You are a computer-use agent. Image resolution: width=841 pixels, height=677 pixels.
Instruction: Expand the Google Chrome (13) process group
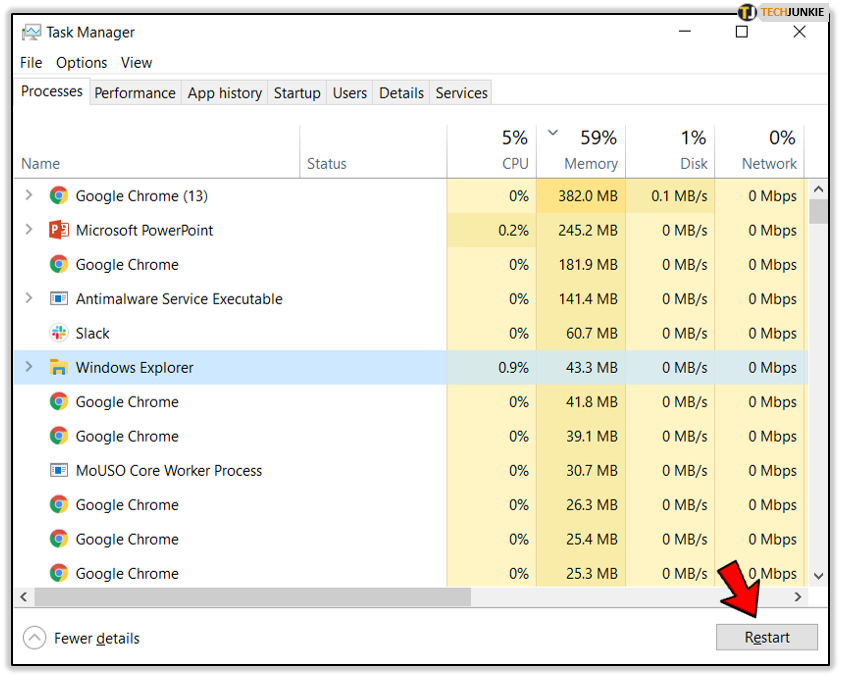click(29, 196)
